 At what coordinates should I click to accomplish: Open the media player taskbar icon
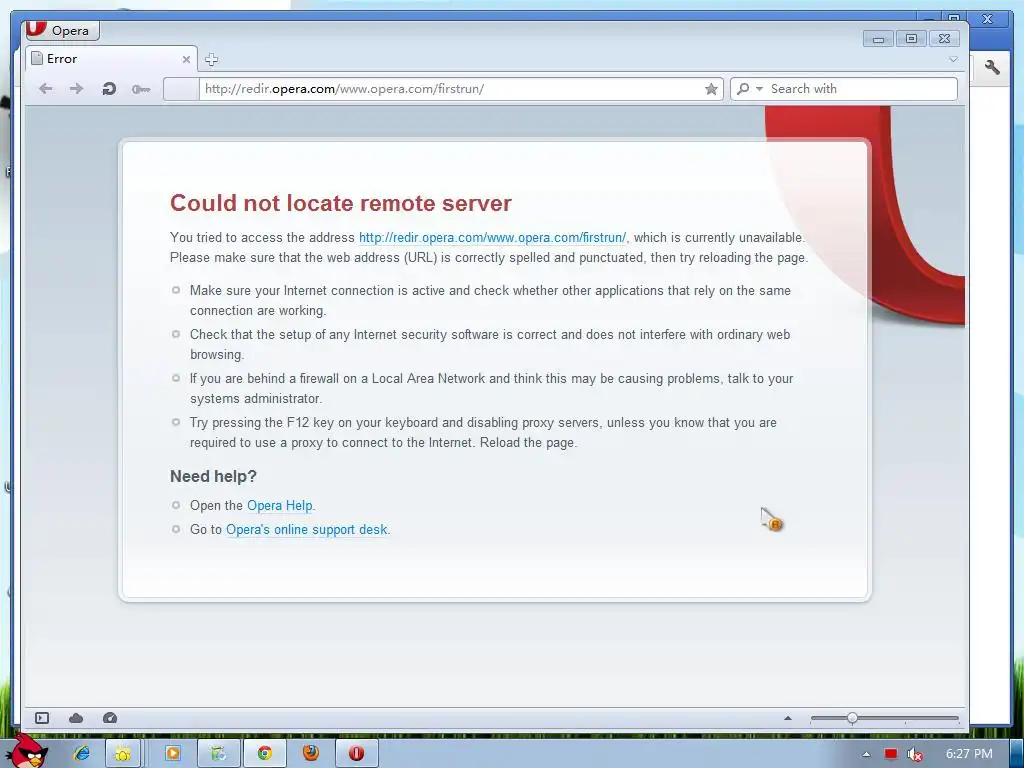coord(173,754)
